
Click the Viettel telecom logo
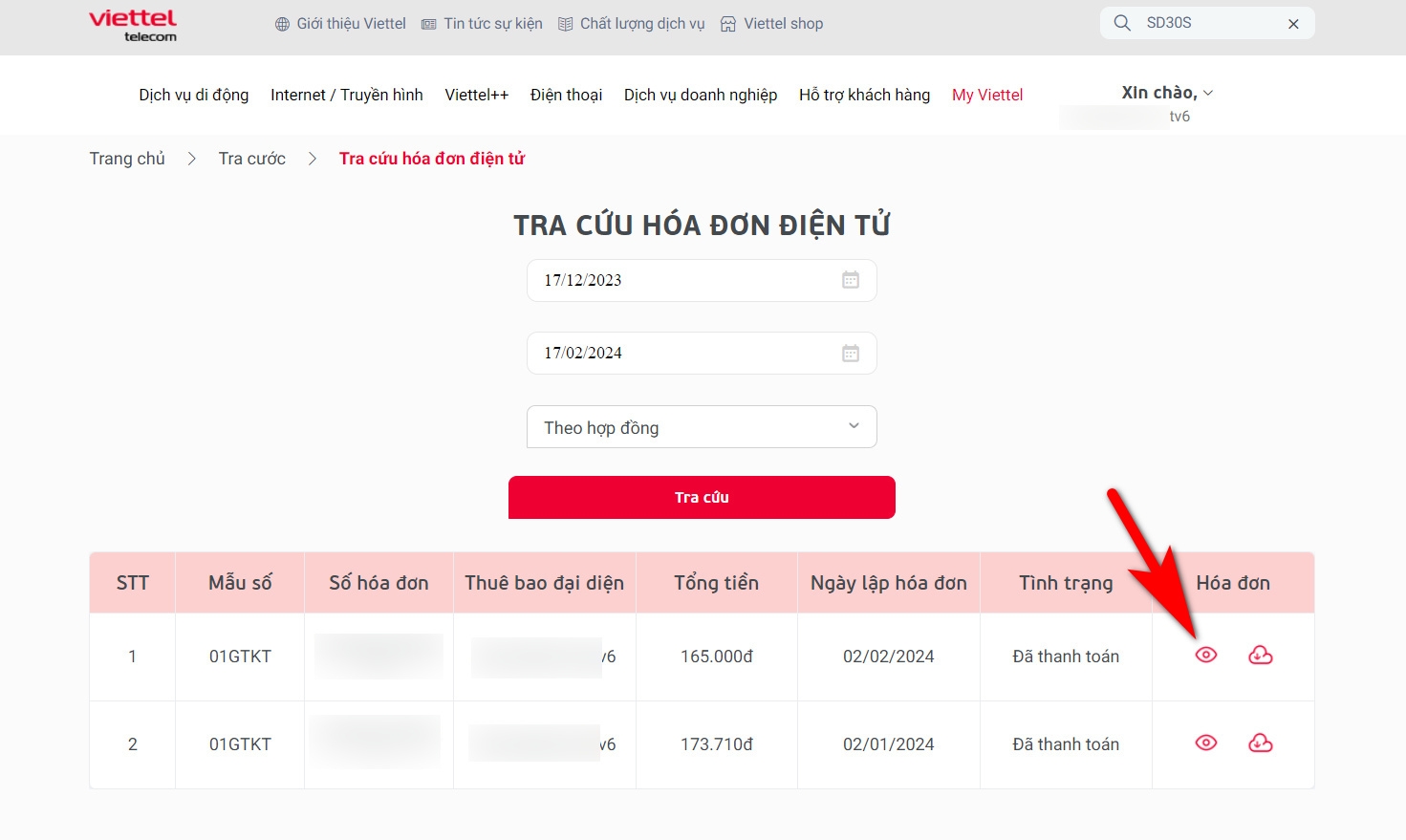click(133, 26)
